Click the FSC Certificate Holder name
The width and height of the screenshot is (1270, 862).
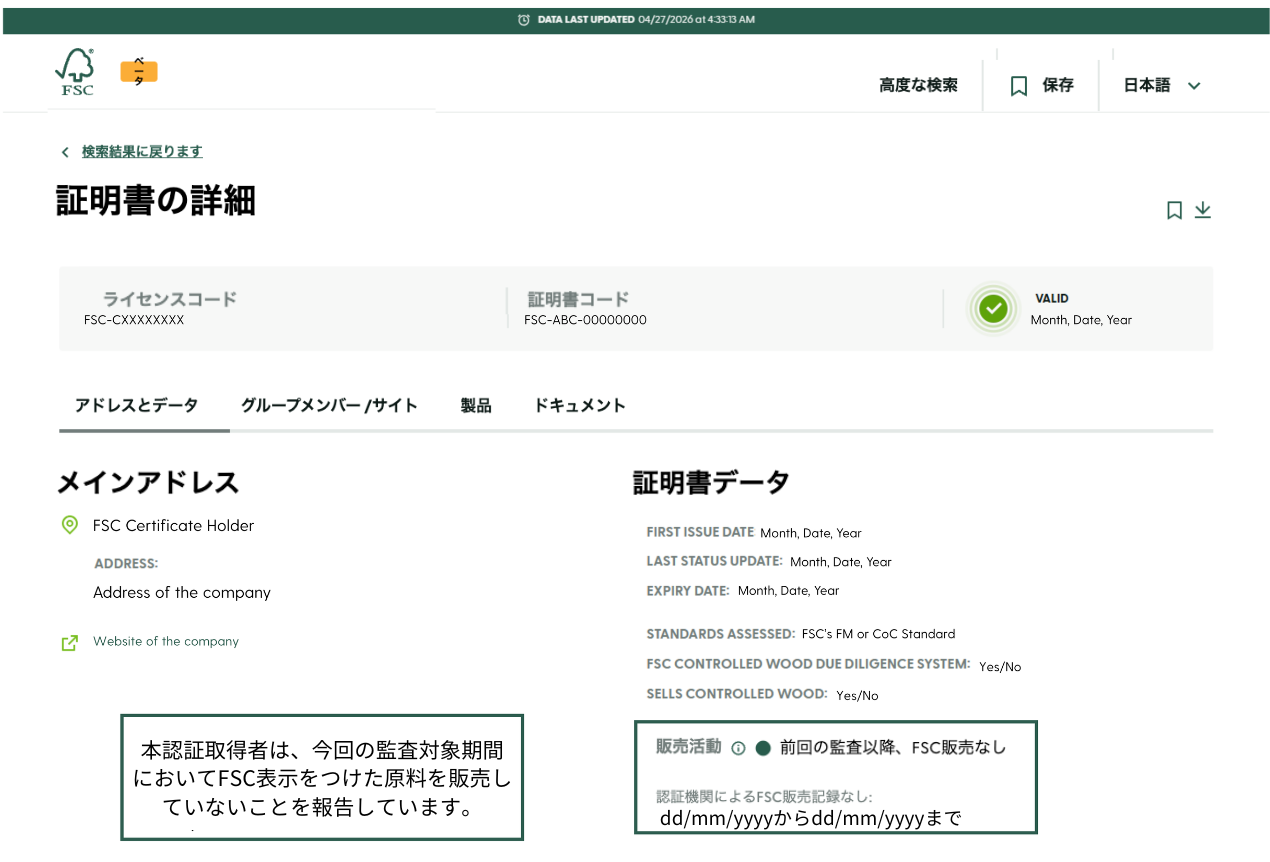coord(174,526)
